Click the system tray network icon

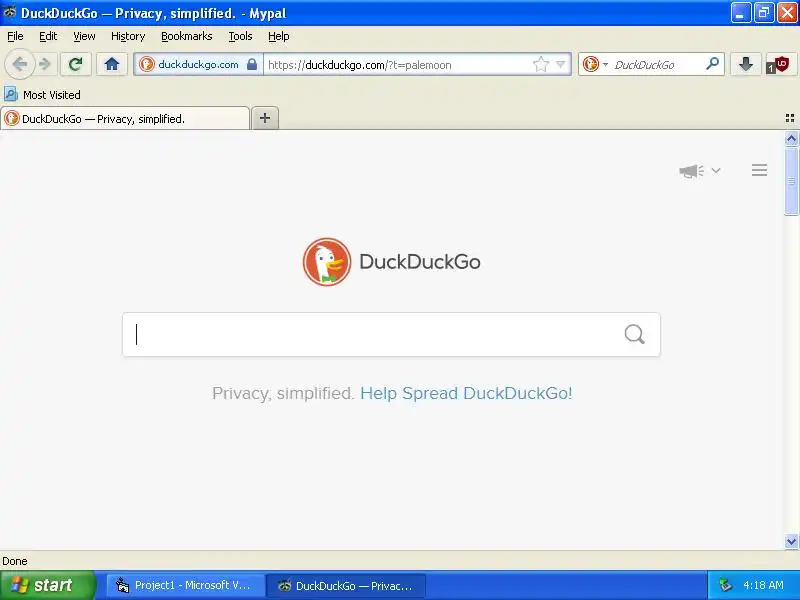click(725, 585)
